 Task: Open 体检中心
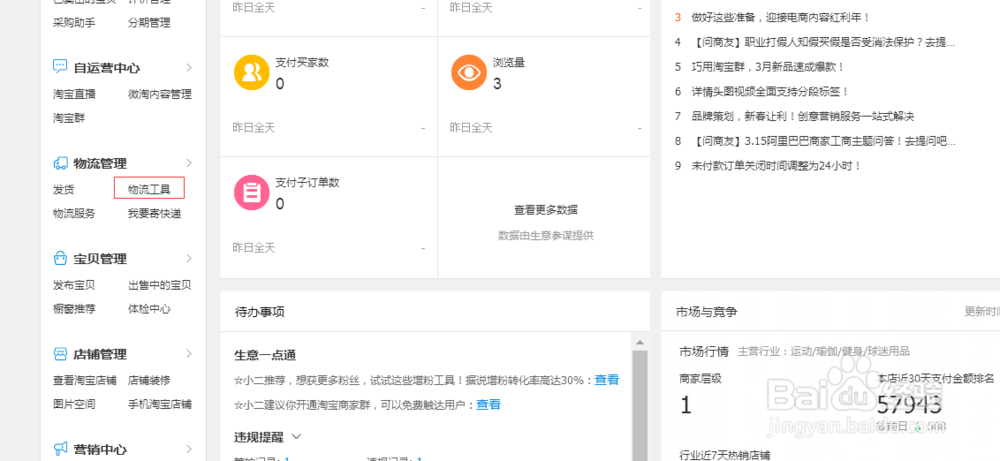(149, 309)
